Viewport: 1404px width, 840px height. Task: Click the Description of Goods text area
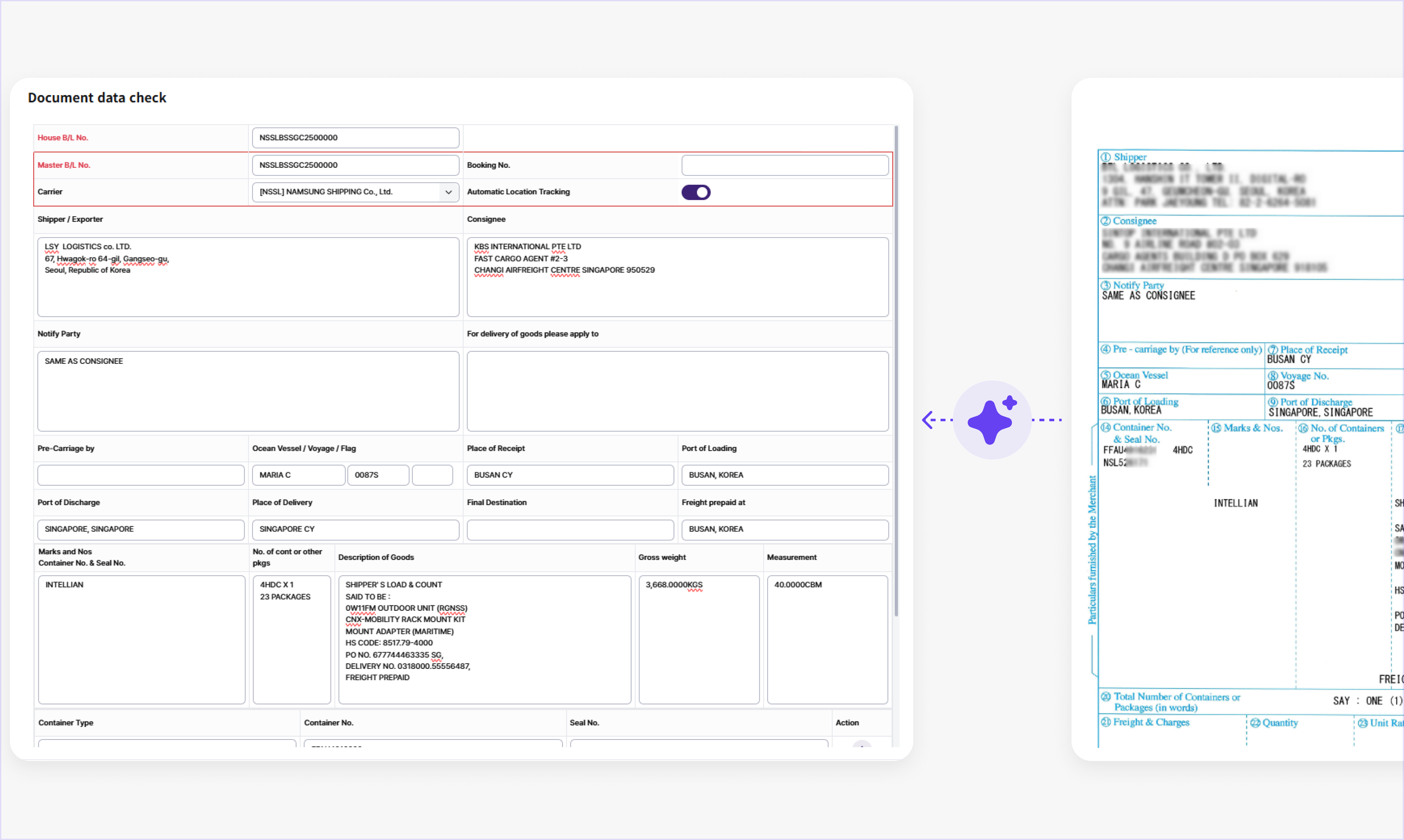(484, 640)
